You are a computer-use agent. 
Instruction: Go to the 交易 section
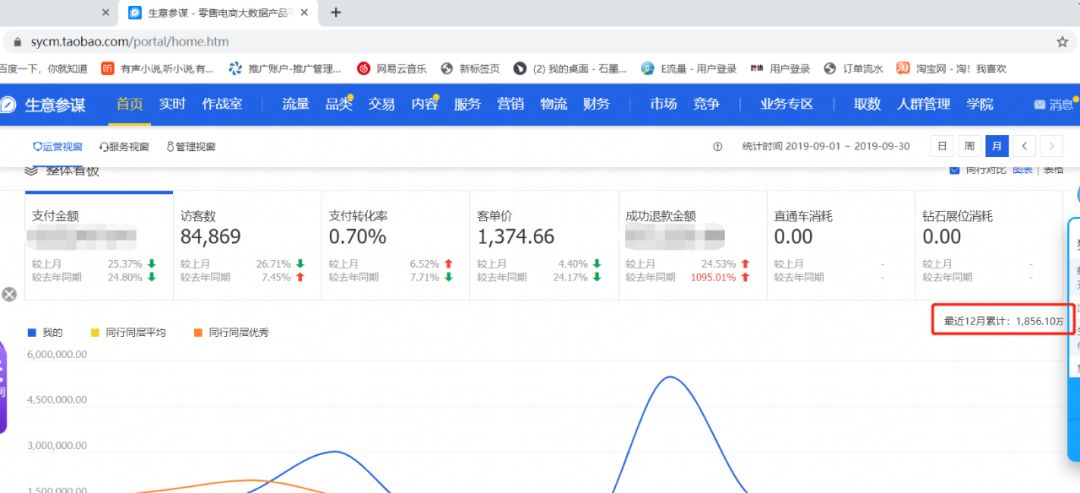(x=381, y=105)
